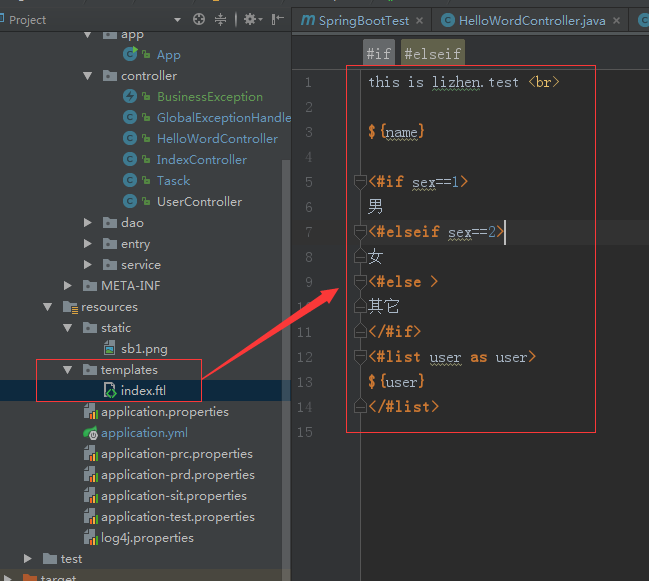Open UserController class

(x=200, y=202)
